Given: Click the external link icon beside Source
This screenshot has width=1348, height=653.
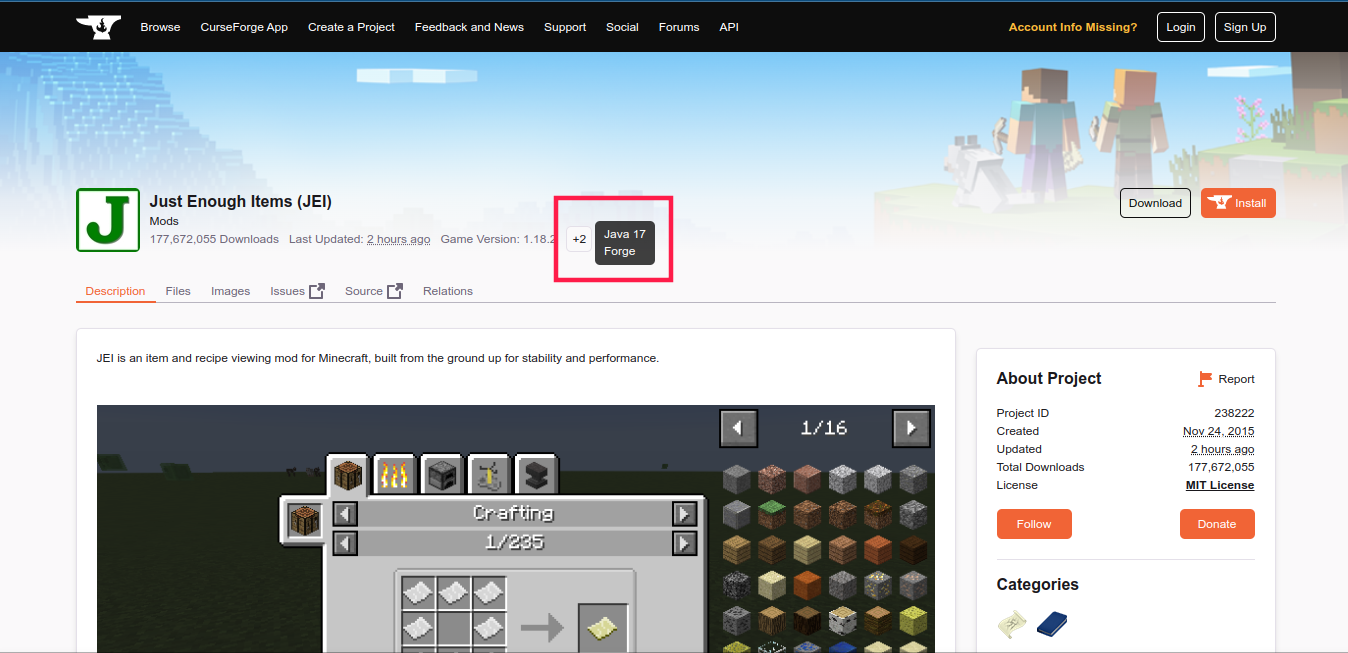Looking at the screenshot, I should coord(395,291).
